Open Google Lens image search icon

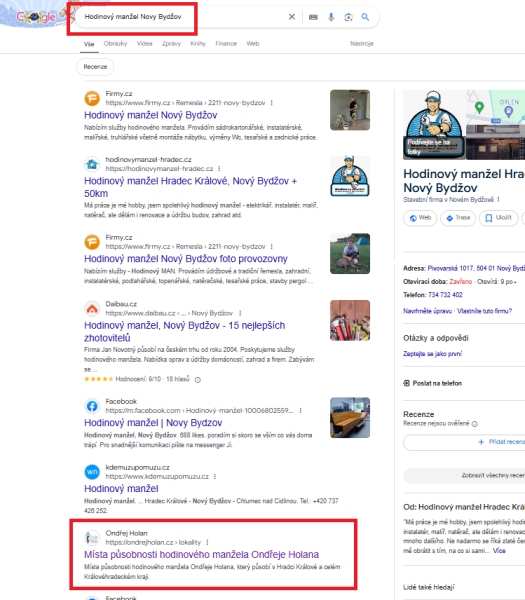(x=348, y=17)
